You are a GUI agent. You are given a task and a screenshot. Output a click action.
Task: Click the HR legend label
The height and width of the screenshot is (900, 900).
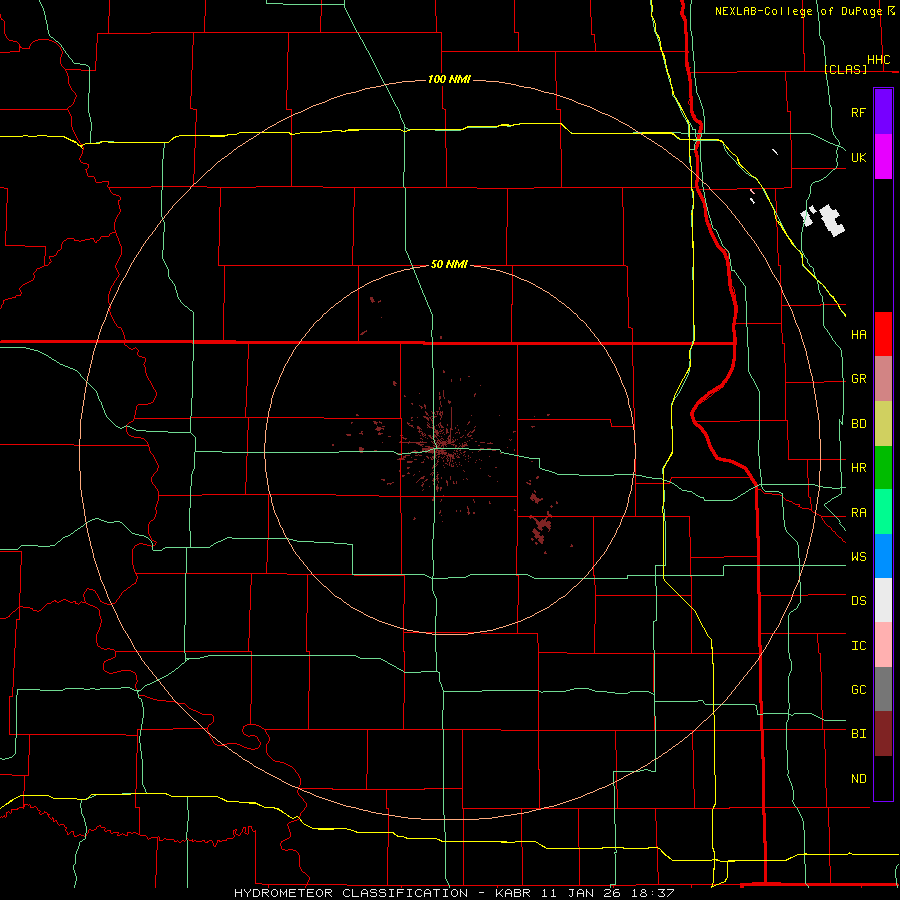[x=858, y=468]
